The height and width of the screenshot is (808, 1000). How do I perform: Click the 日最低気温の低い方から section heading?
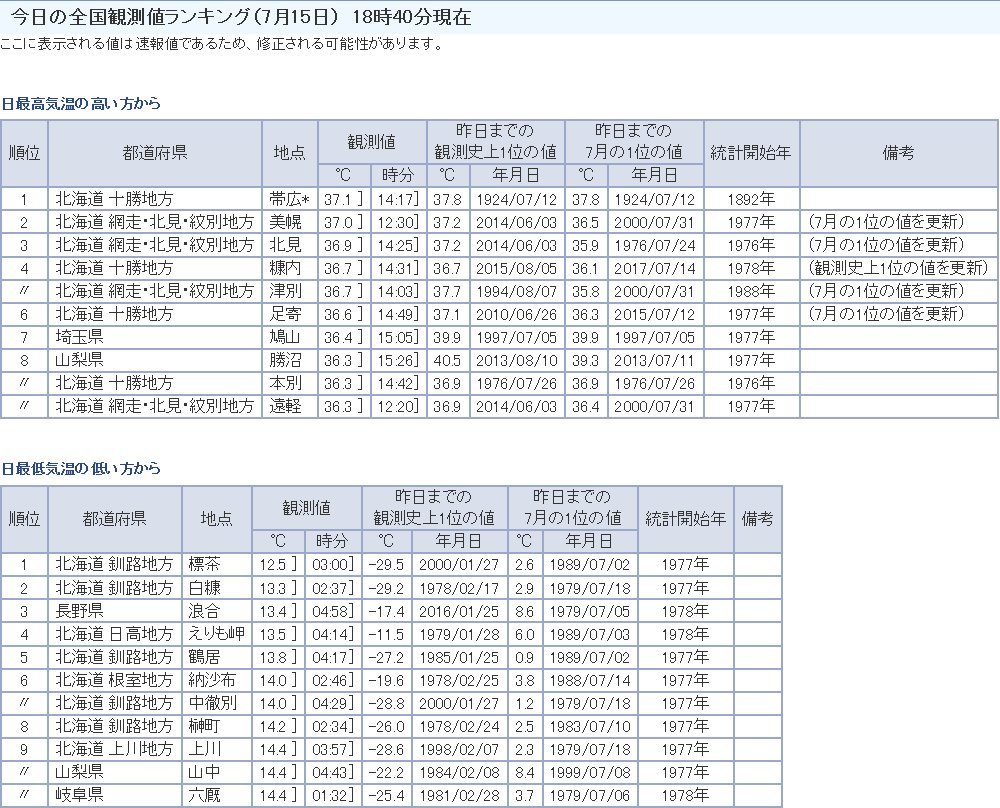[x=80, y=468]
